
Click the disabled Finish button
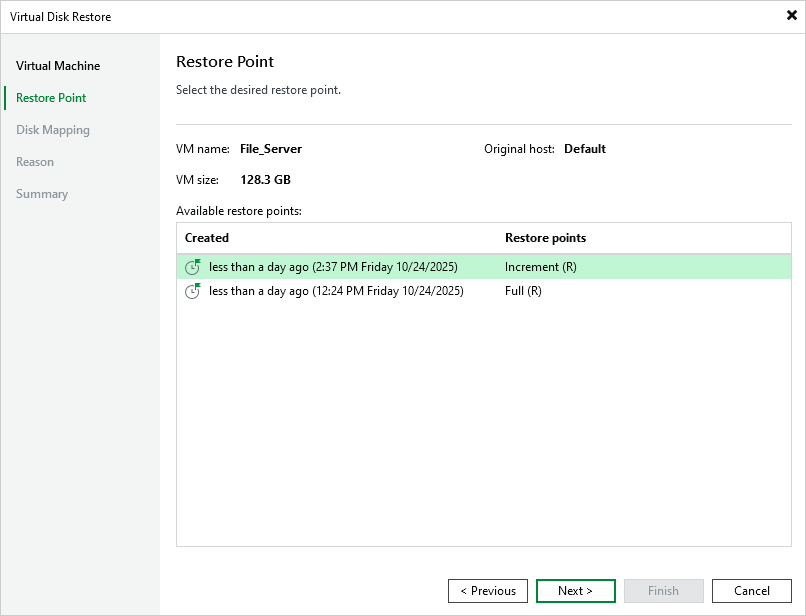663,591
